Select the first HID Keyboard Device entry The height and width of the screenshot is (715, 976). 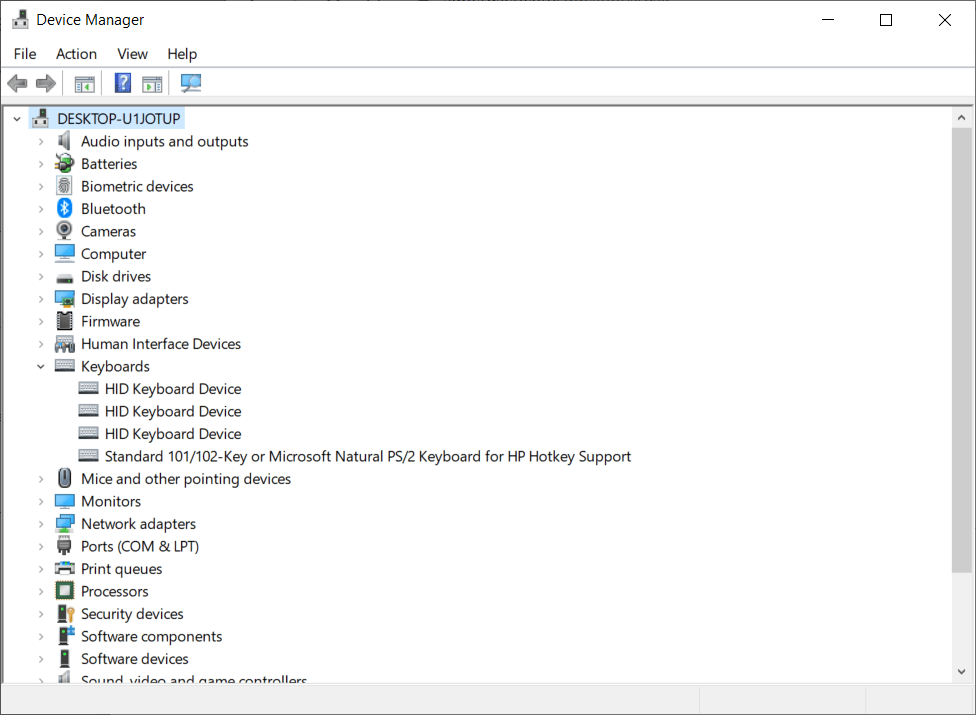point(173,389)
